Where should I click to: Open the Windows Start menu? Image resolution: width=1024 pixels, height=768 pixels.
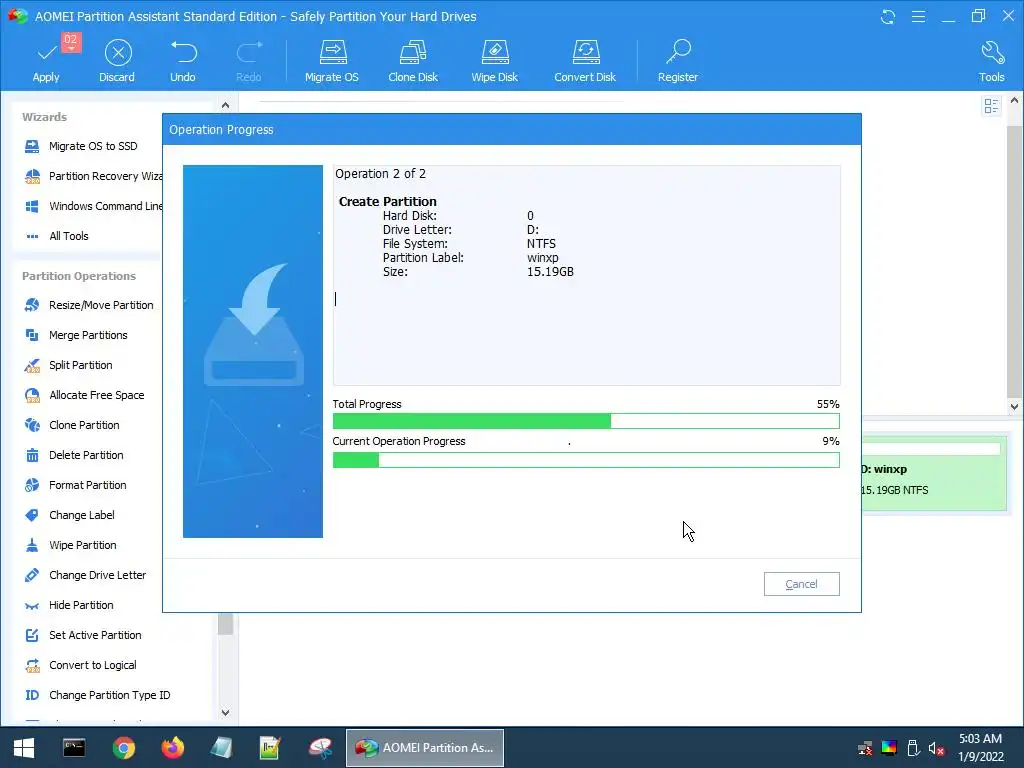[24, 748]
